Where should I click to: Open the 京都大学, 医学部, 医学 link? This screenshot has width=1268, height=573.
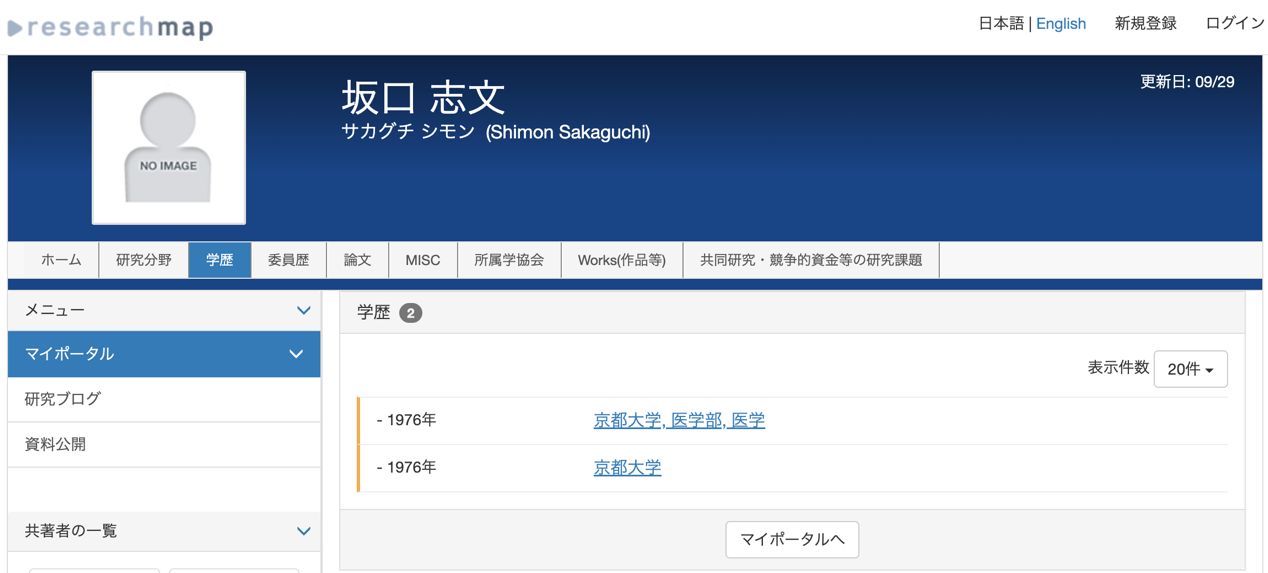coord(679,421)
